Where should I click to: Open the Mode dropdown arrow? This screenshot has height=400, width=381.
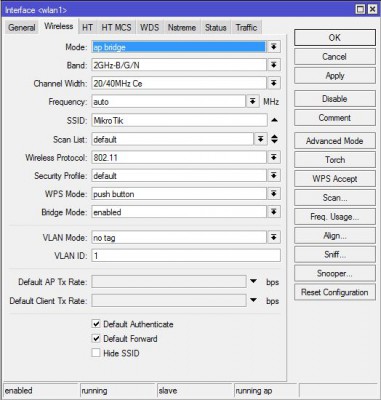(x=274, y=47)
